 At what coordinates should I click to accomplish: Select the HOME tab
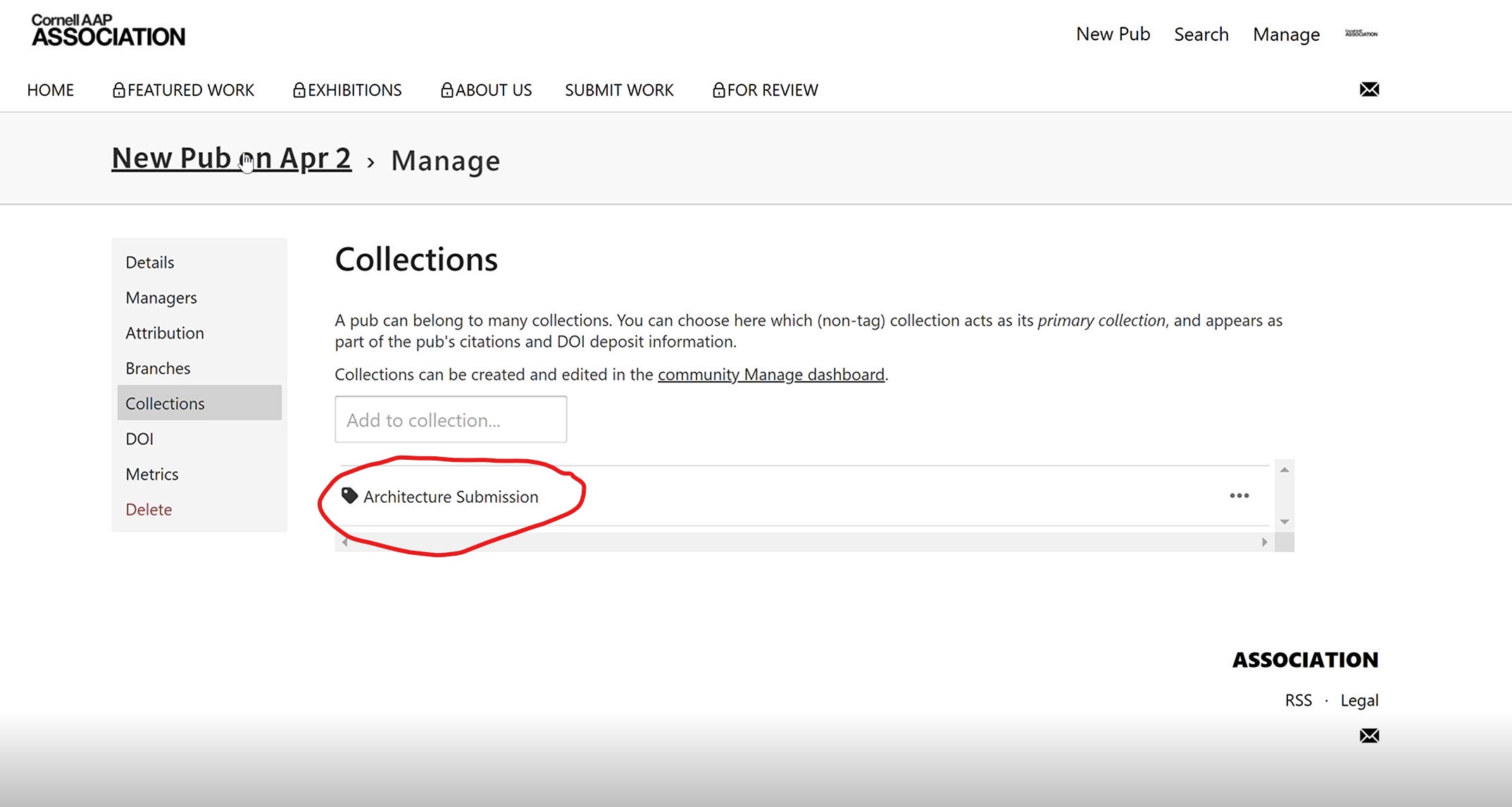tap(50, 89)
